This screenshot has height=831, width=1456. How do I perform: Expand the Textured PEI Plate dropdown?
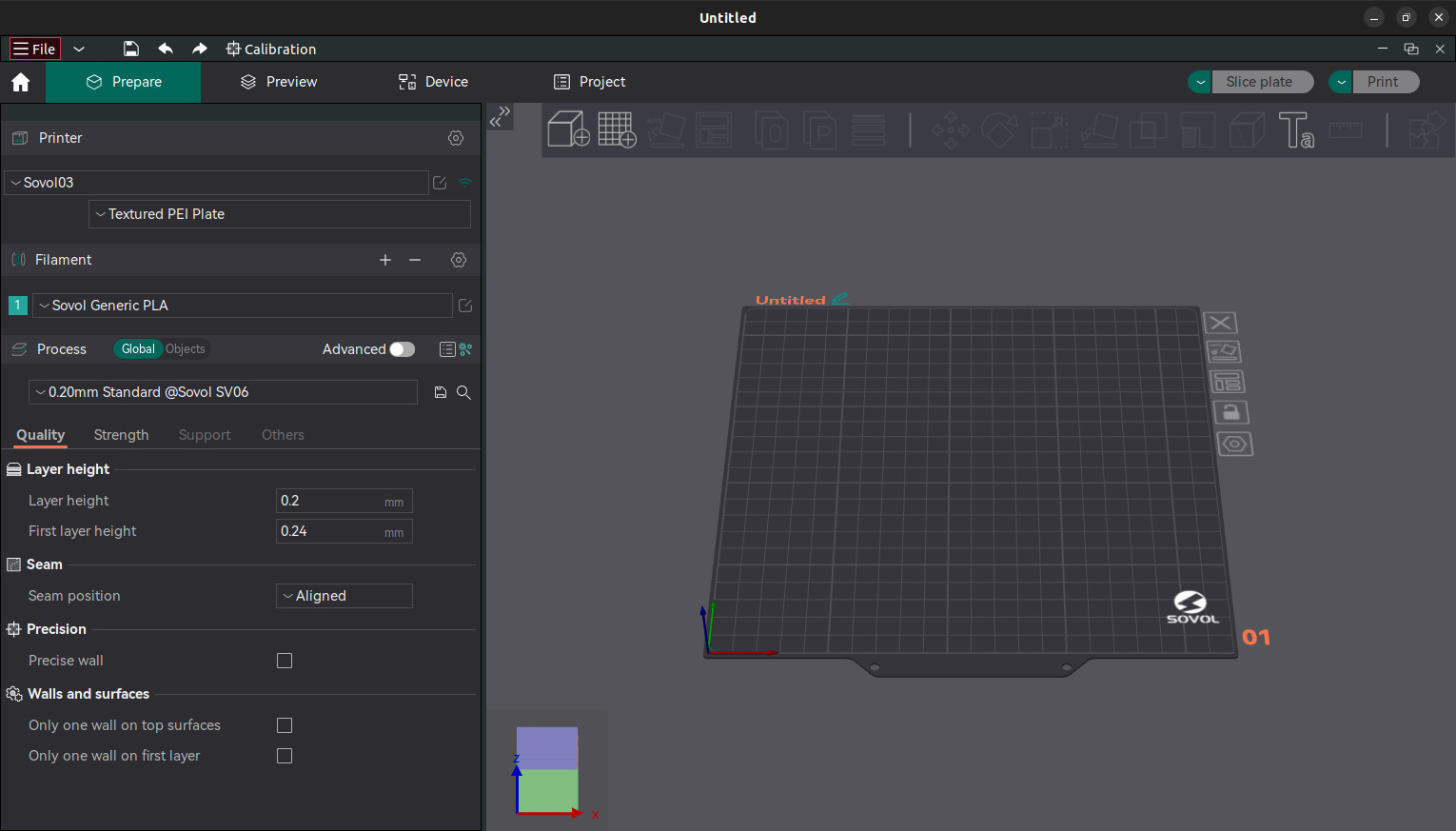click(x=280, y=214)
